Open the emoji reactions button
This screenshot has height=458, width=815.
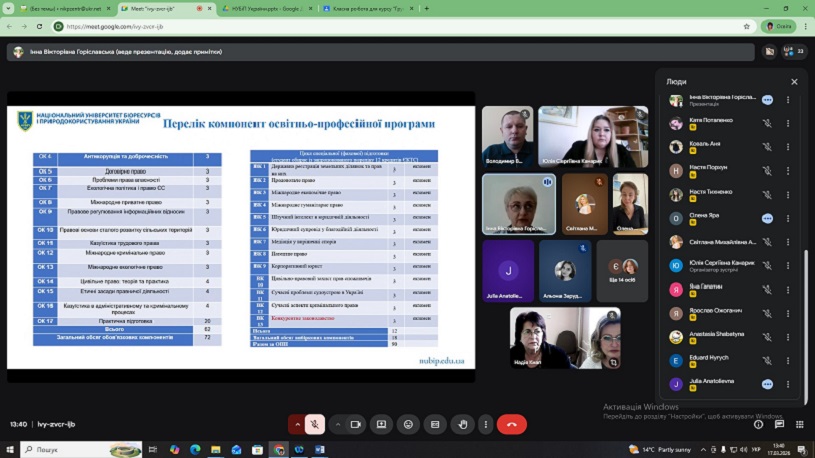coord(409,425)
